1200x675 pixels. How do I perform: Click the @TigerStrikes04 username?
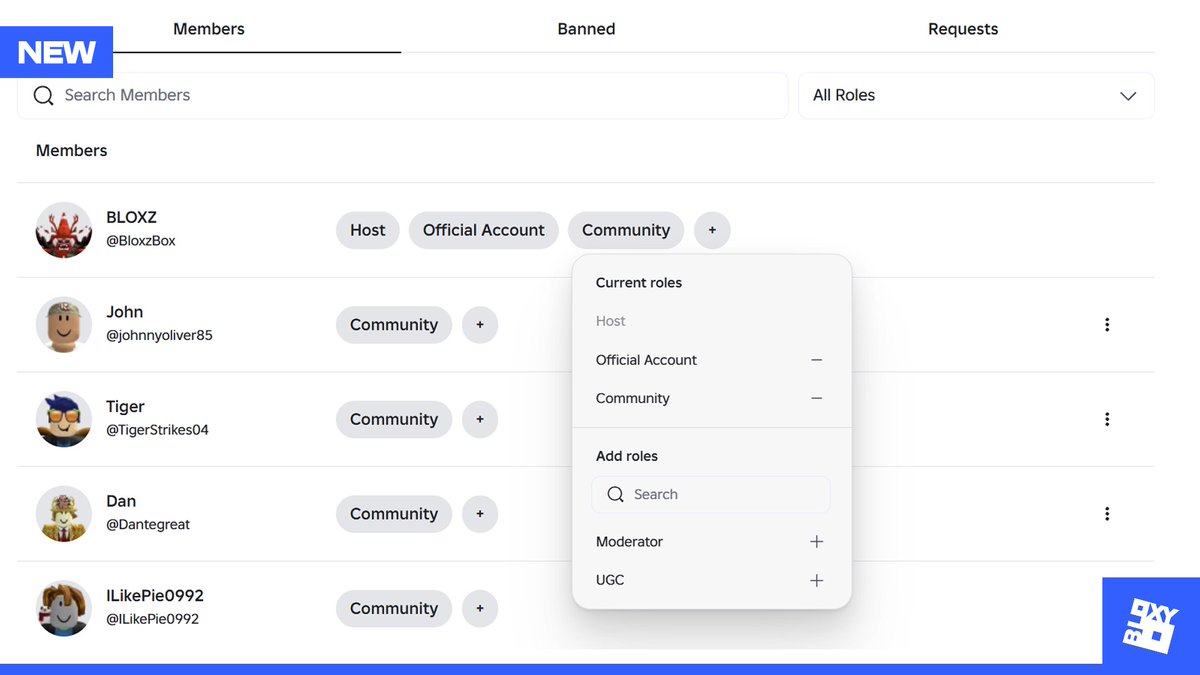click(x=157, y=430)
